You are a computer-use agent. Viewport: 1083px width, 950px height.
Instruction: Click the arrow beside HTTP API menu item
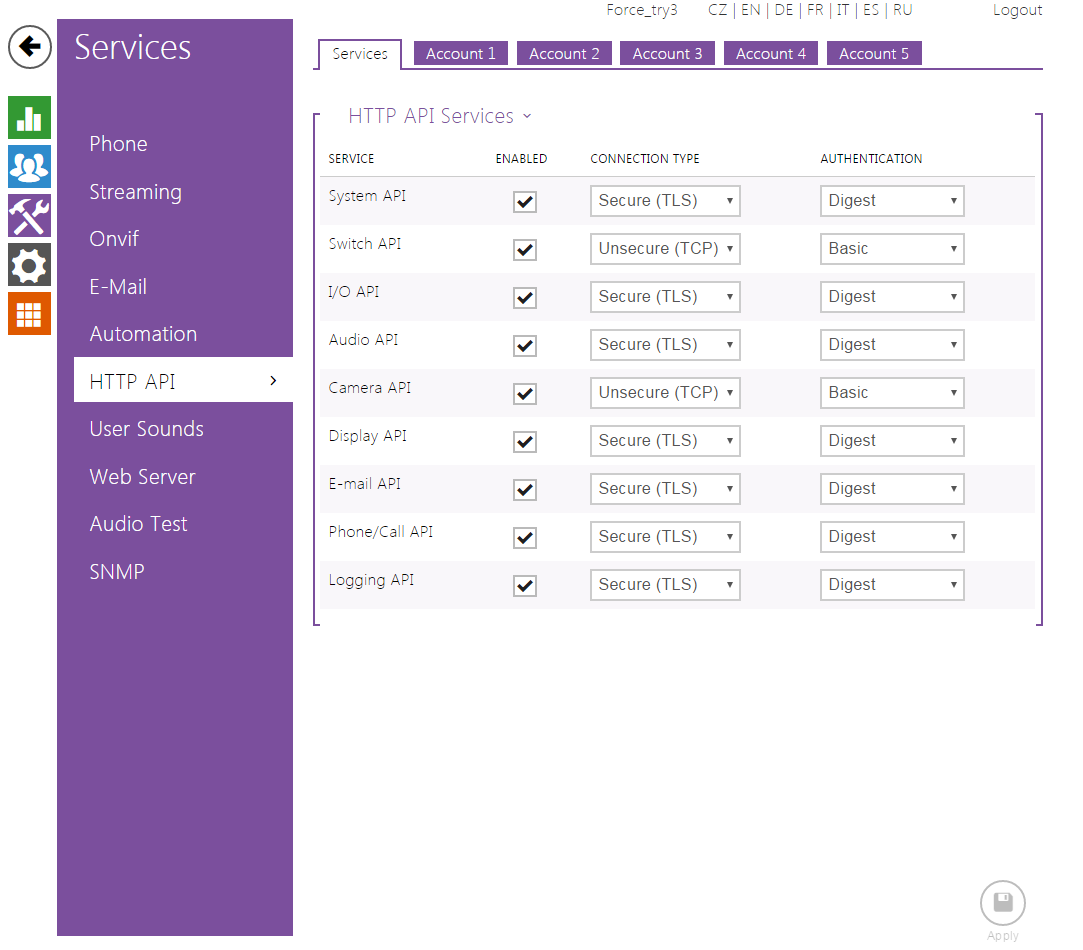273,381
